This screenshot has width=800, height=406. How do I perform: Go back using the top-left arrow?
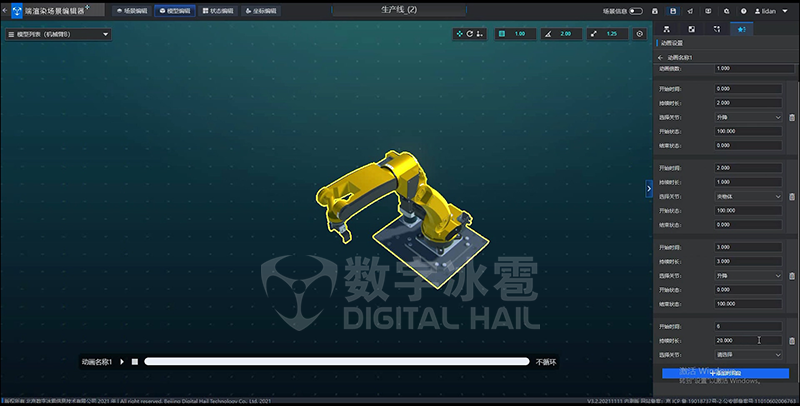(5, 10)
